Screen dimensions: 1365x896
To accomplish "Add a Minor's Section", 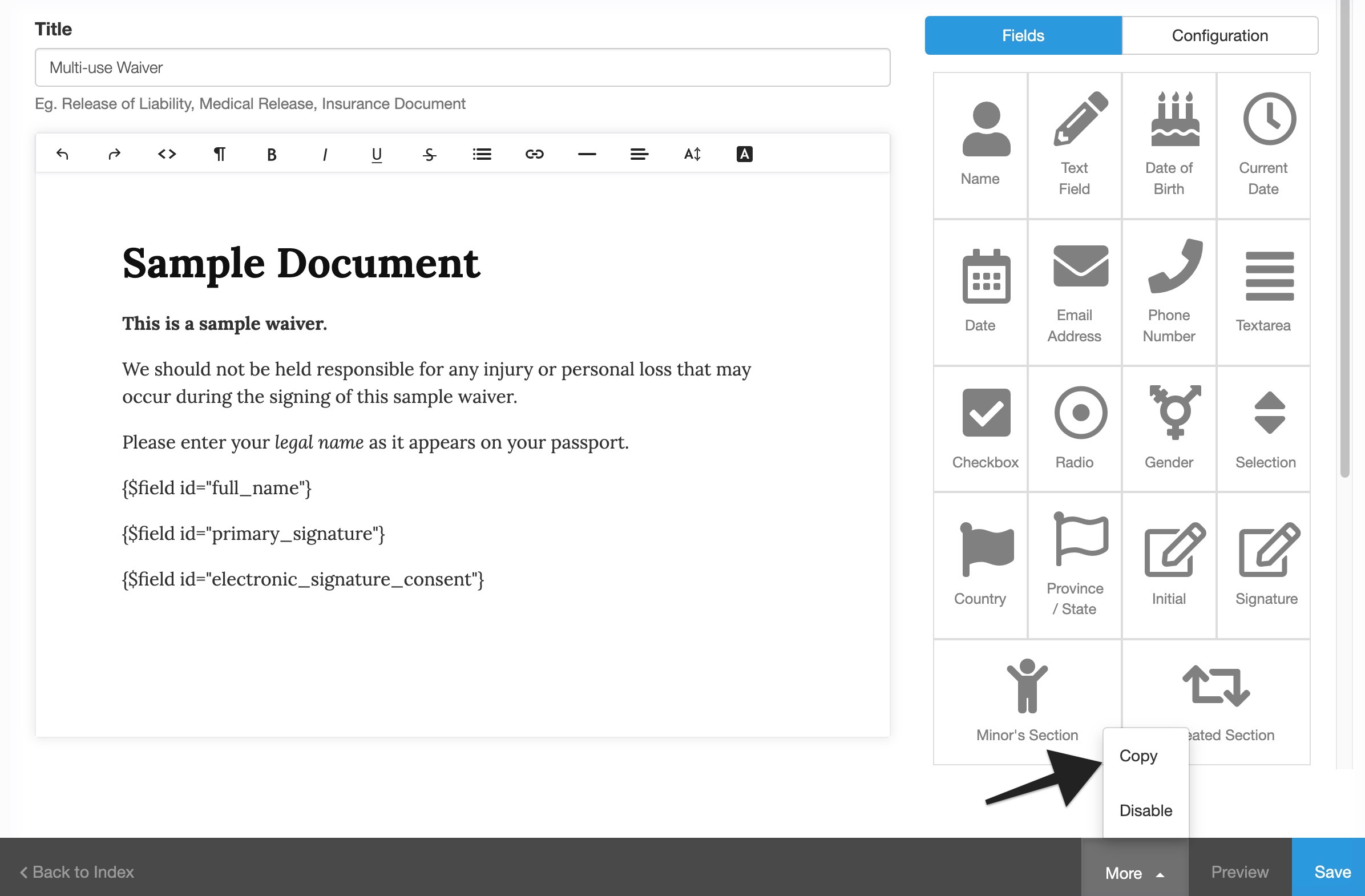I will coord(1027,702).
